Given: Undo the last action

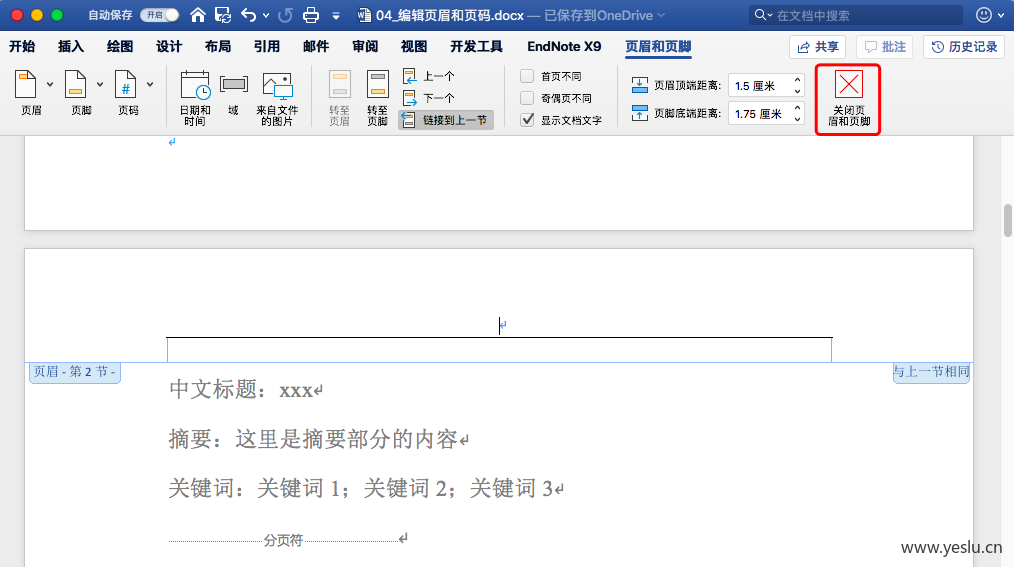Looking at the screenshot, I should coord(248,15).
